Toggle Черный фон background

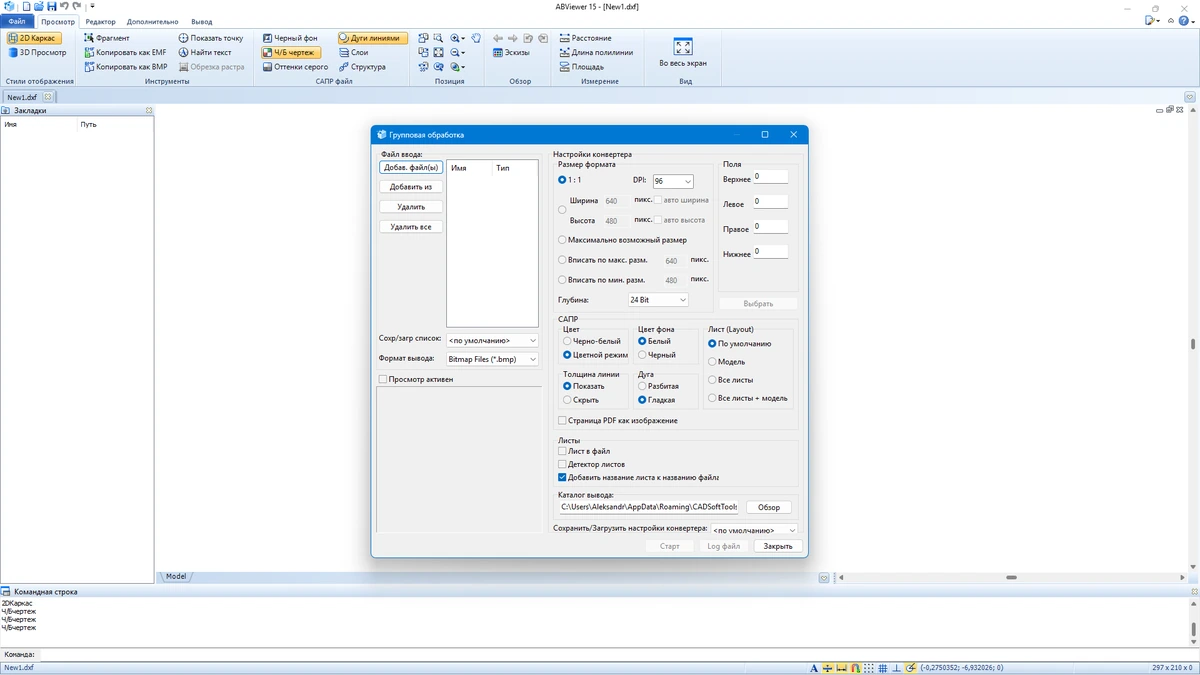tap(290, 38)
